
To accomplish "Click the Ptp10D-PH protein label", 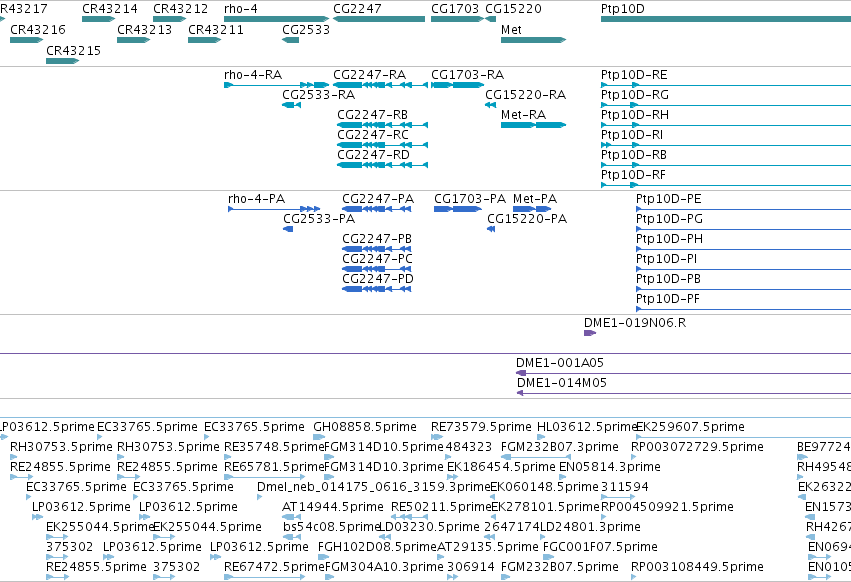I will [x=669, y=239].
